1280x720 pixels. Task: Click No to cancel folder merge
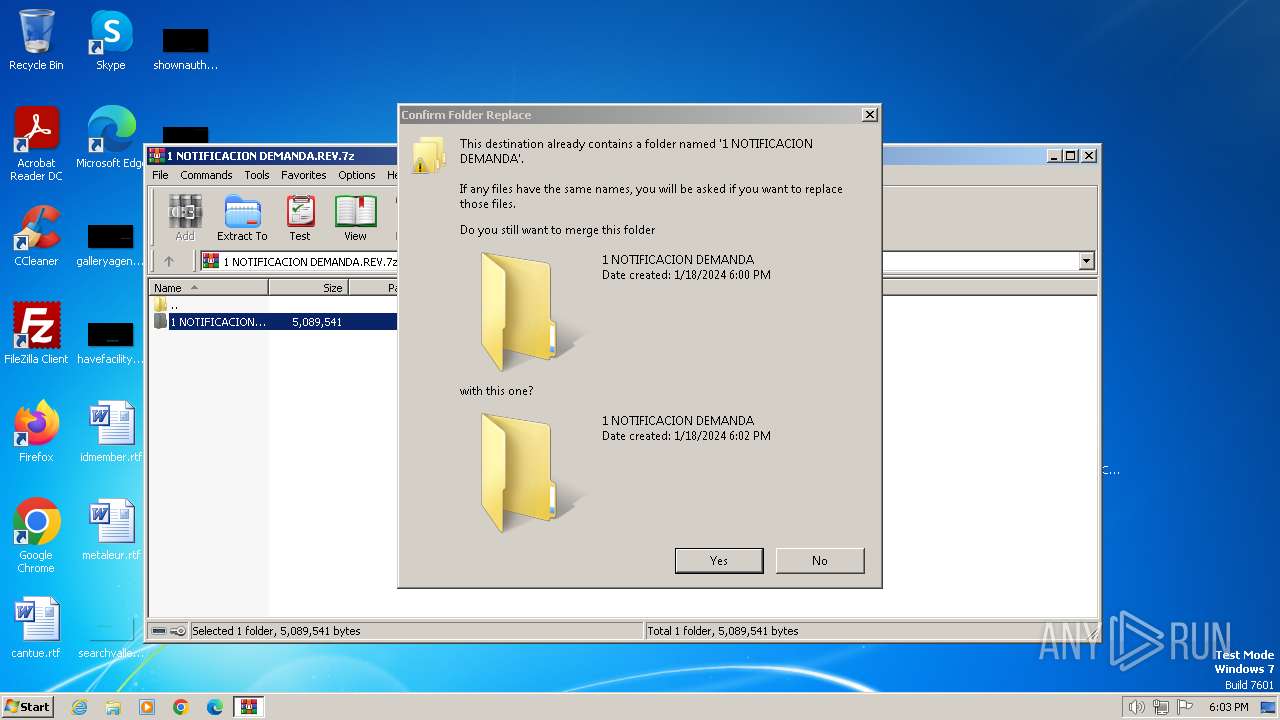820,561
